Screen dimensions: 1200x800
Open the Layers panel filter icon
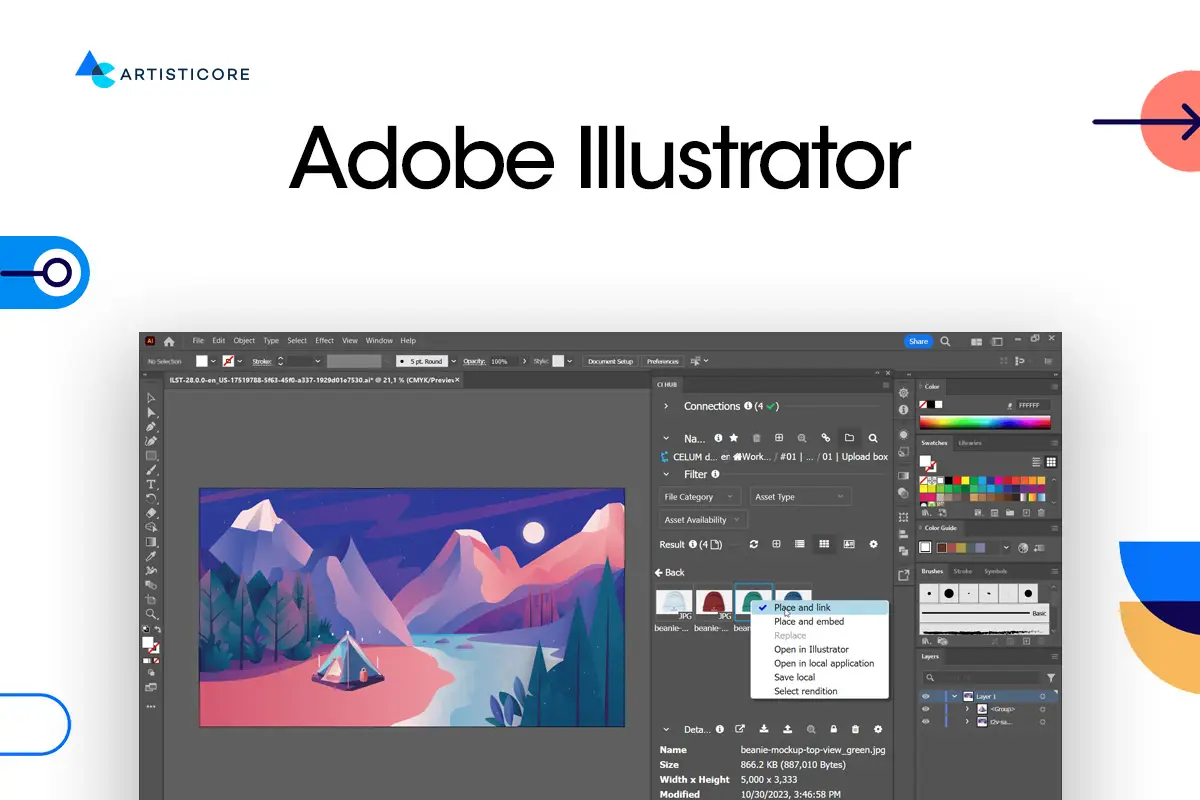point(1049,677)
